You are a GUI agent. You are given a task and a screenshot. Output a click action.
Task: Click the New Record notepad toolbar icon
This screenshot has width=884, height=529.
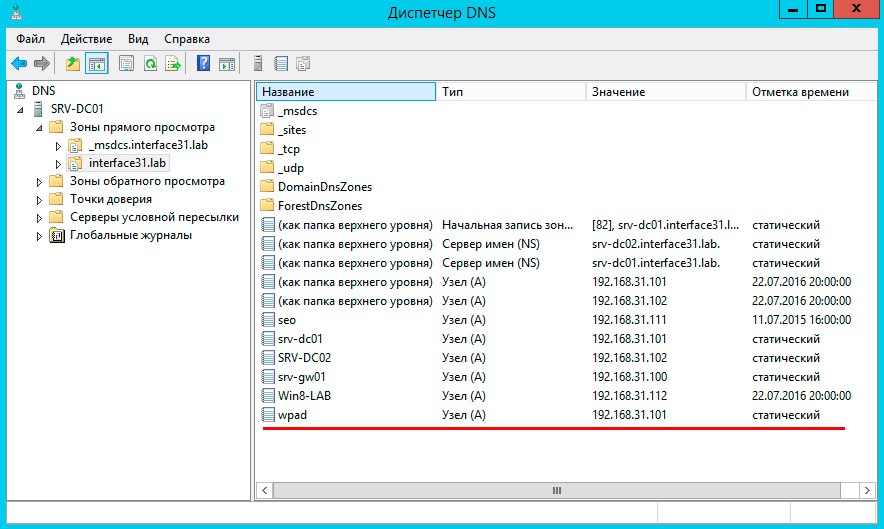(x=281, y=64)
